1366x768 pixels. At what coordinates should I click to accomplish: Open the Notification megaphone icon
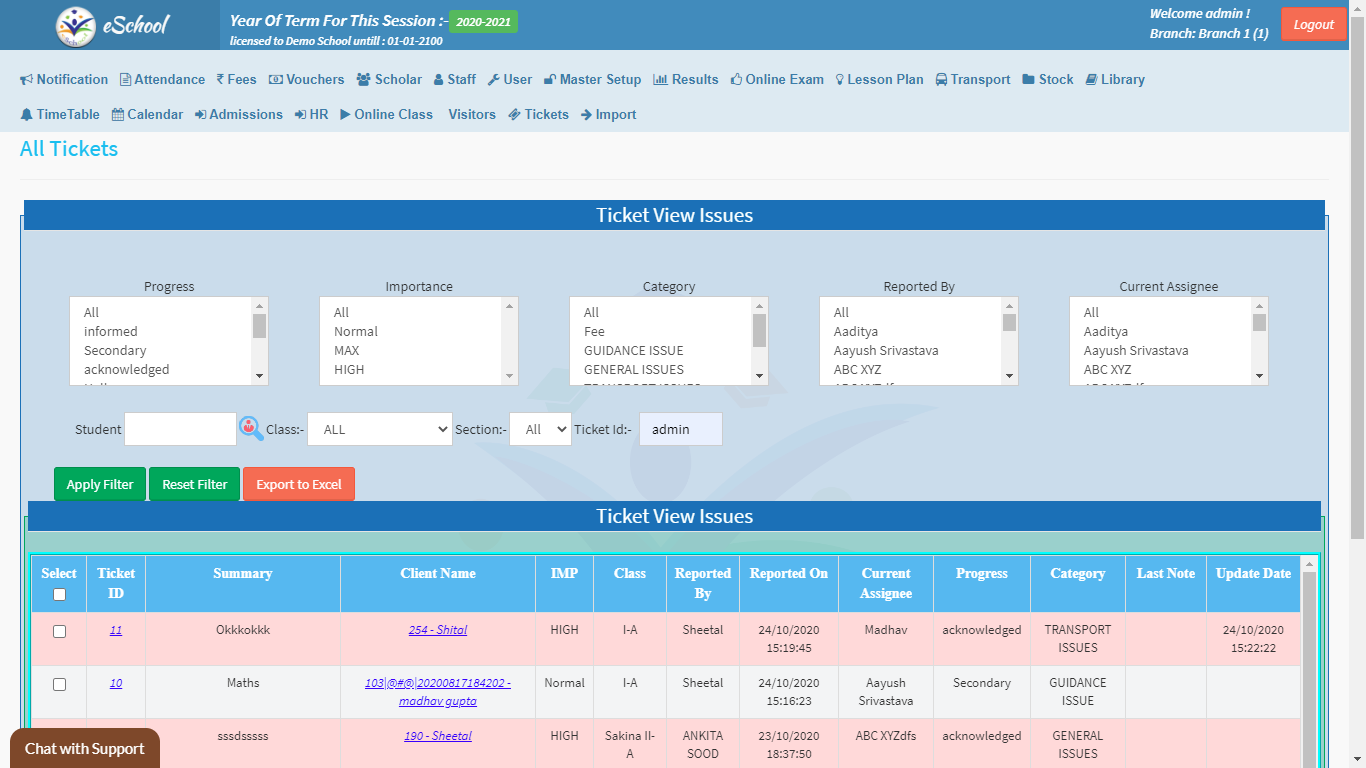pyautogui.click(x=27, y=80)
